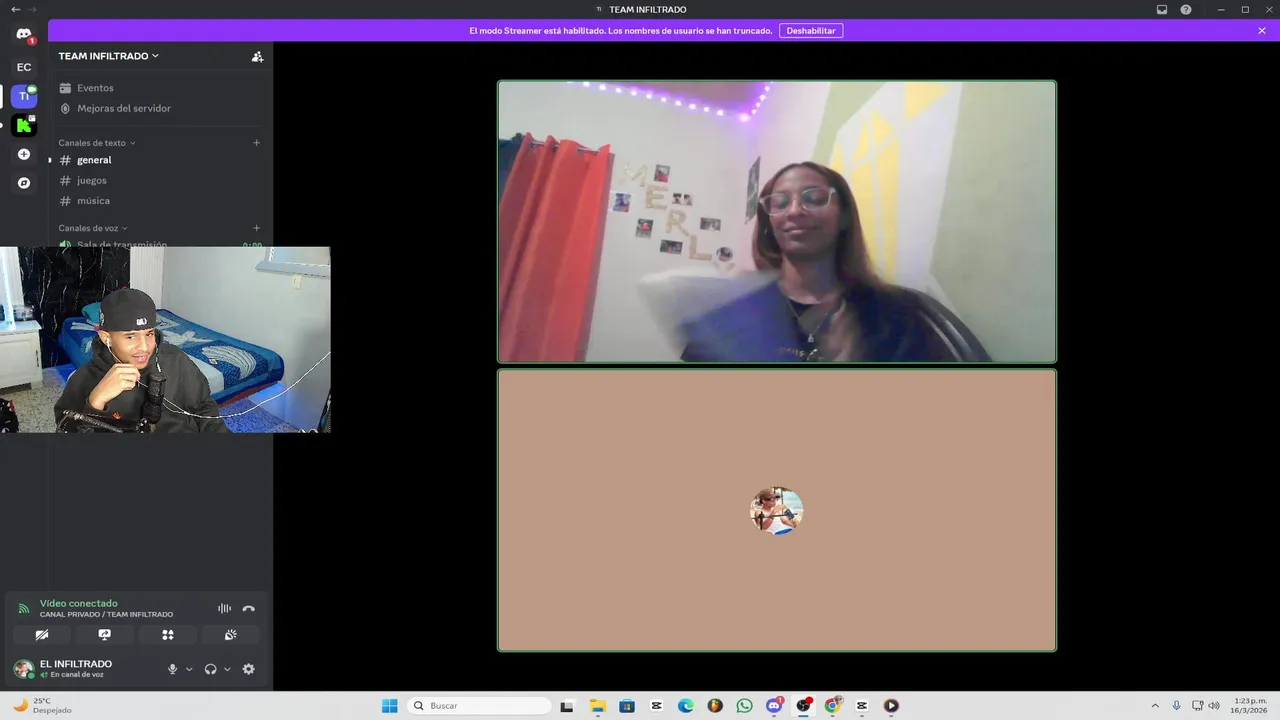Select the TI server icon
The height and width of the screenshot is (720, 1280).
(x=24, y=96)
